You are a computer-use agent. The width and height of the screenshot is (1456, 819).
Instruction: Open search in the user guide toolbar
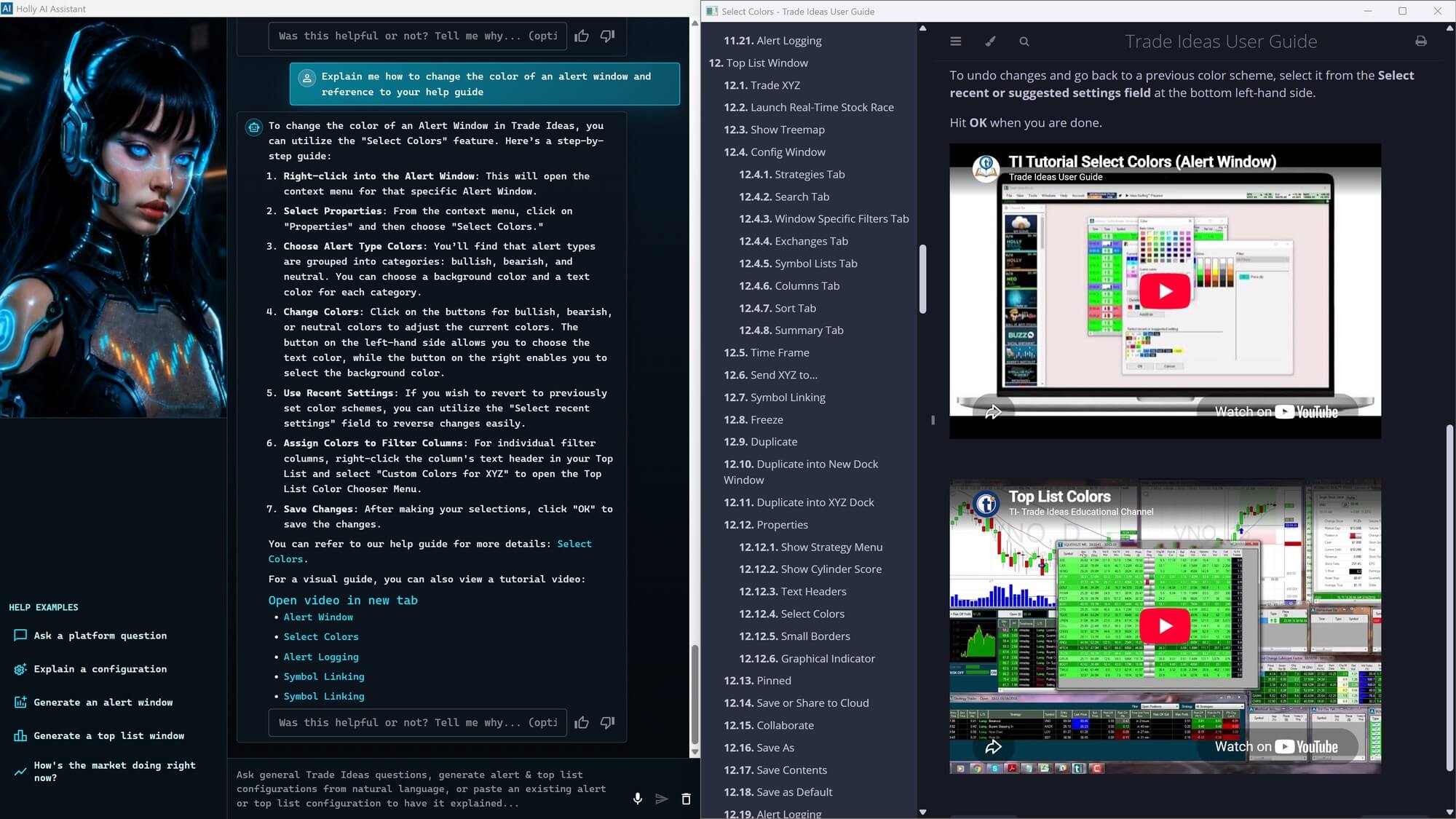[1024, 41]
